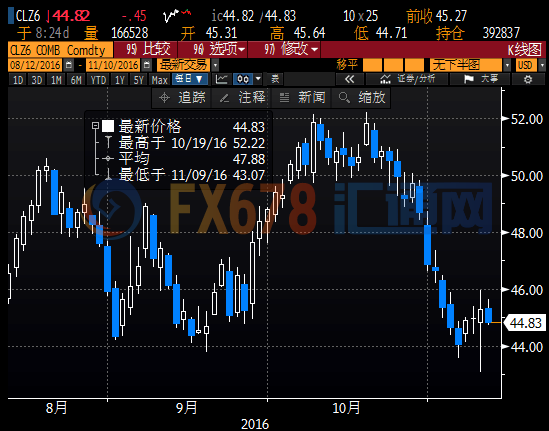Click the table view button
549x431 pixels.
pyautogui.click(x=275, y=79)
